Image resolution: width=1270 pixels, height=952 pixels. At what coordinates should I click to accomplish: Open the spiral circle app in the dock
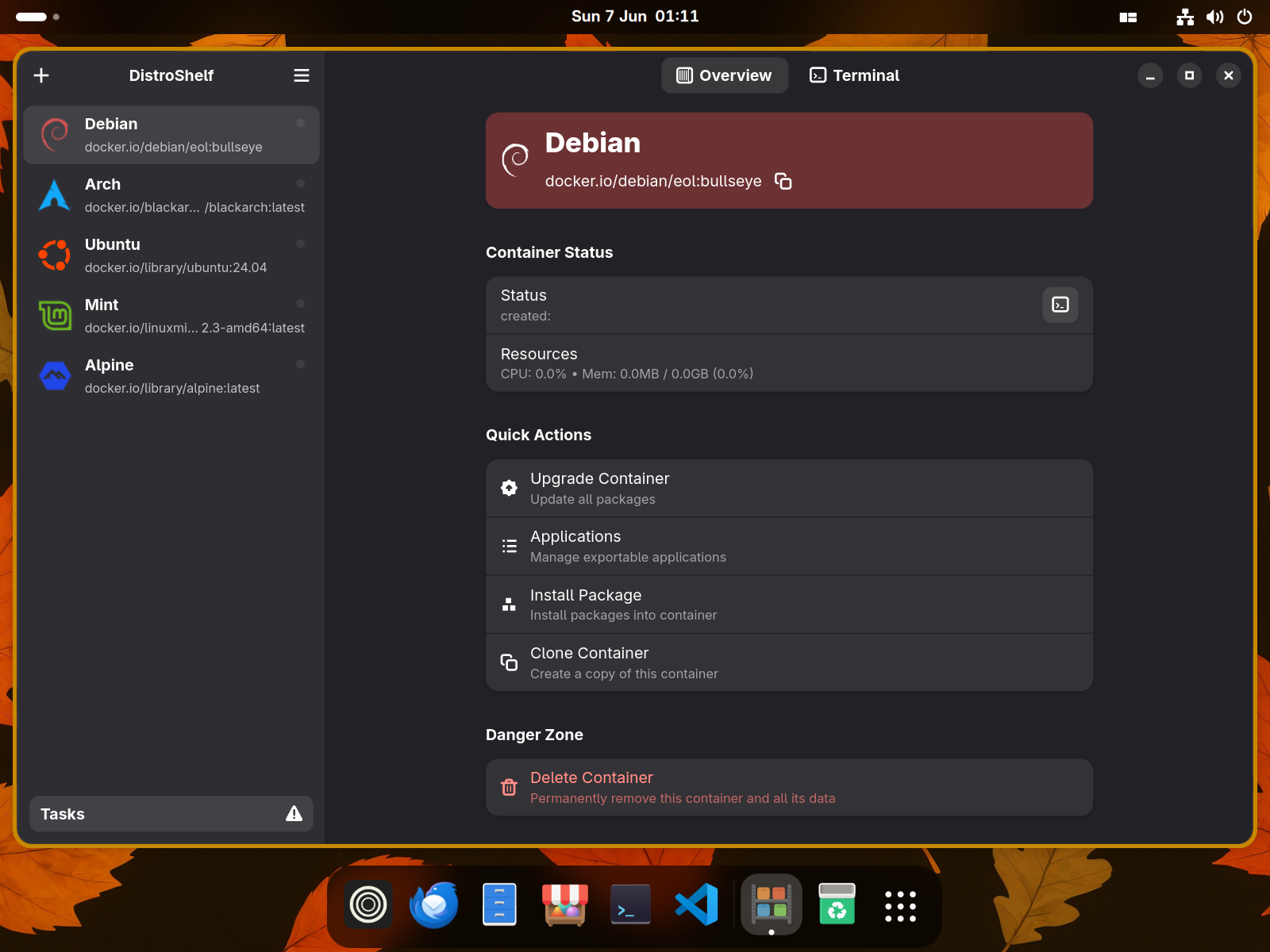[x=368, y=905]
